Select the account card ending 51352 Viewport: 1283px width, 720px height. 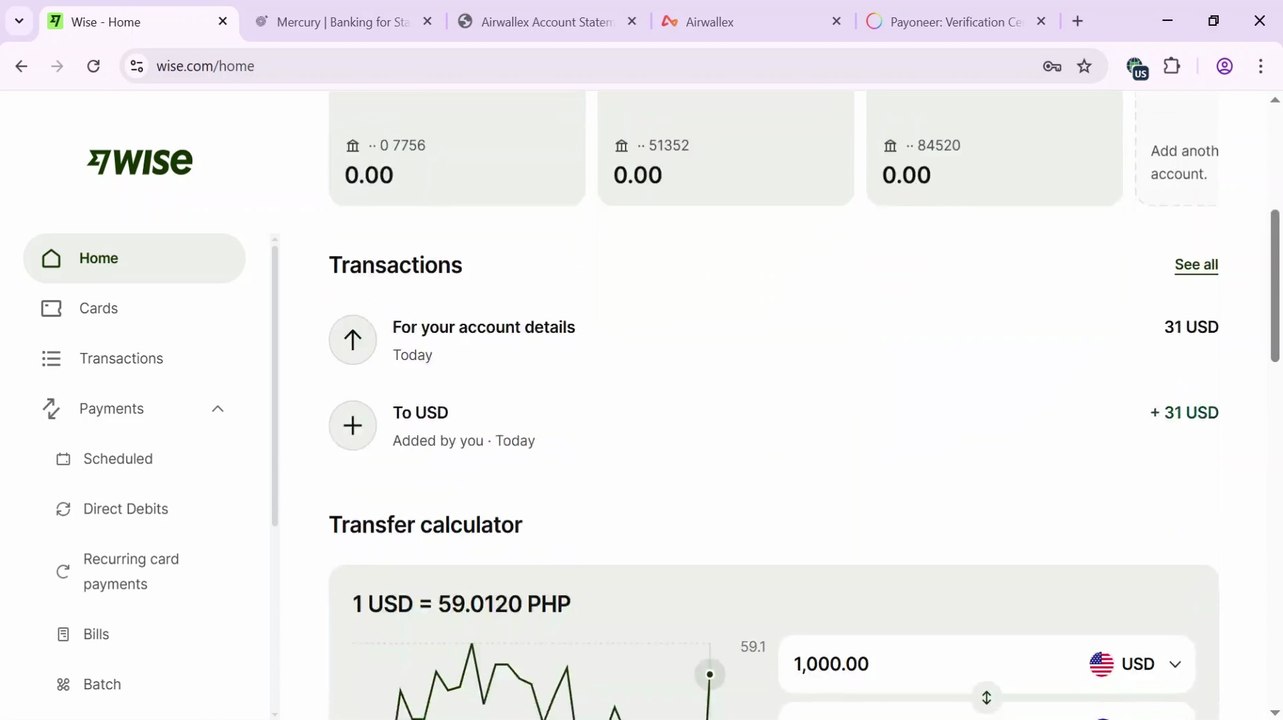pos(726,148)
